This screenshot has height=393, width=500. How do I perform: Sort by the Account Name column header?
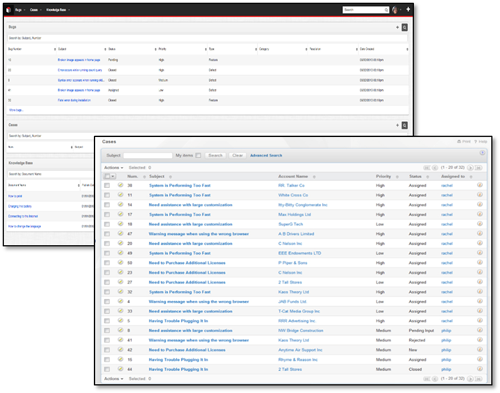[293, 176]
